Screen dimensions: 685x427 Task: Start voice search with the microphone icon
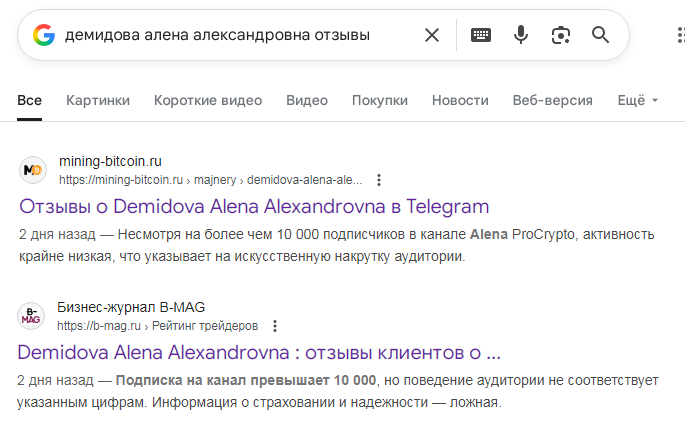(521, 35)
